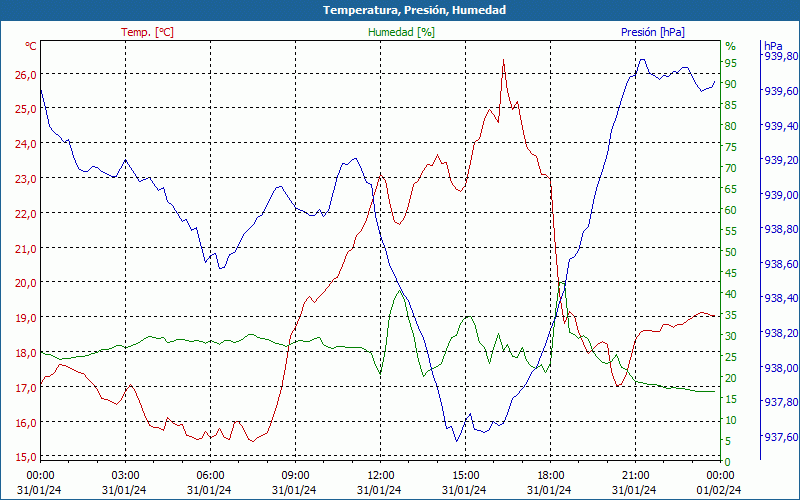Viewport: 800px width, 500px height.
Task: Choose the 45 humidity tick value
Action: pos(731,273)
